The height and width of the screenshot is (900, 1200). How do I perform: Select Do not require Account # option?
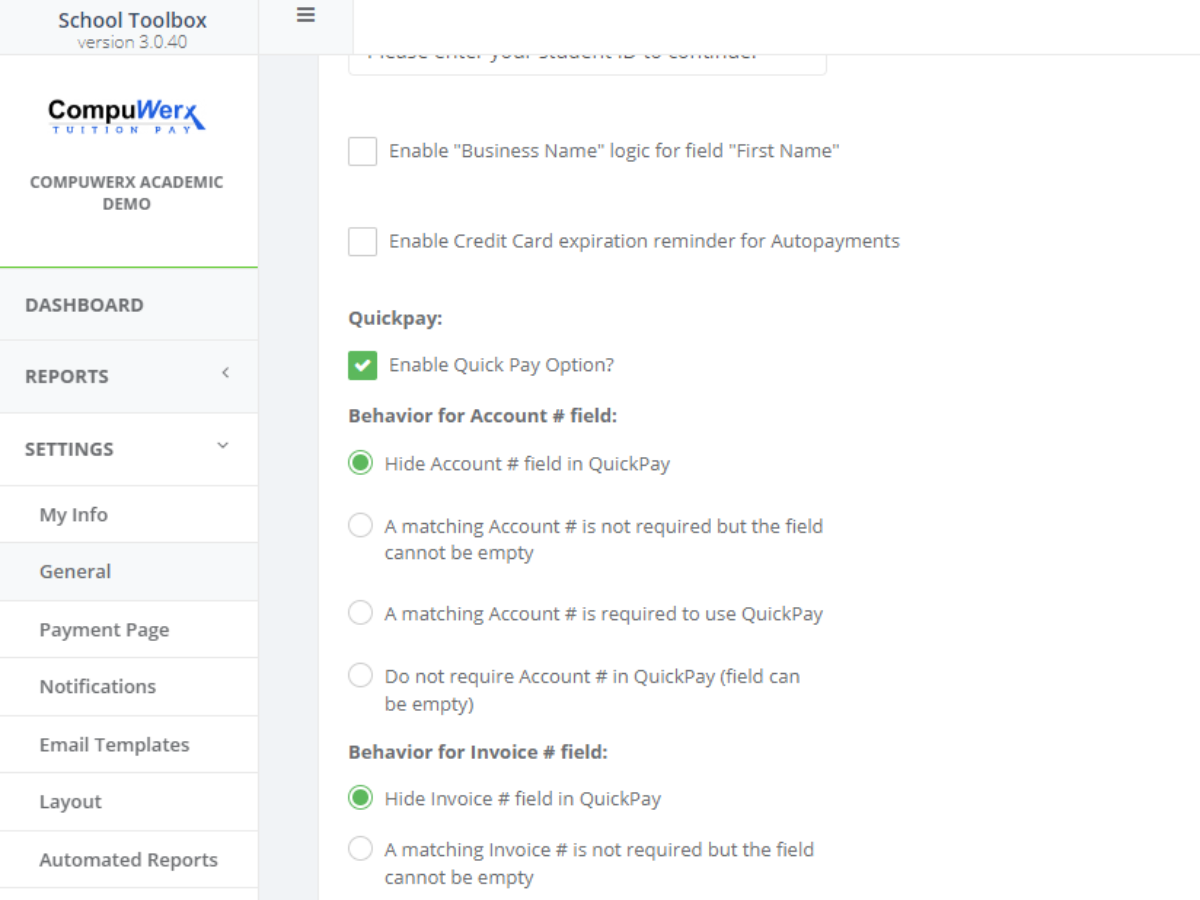click(360, 676)
